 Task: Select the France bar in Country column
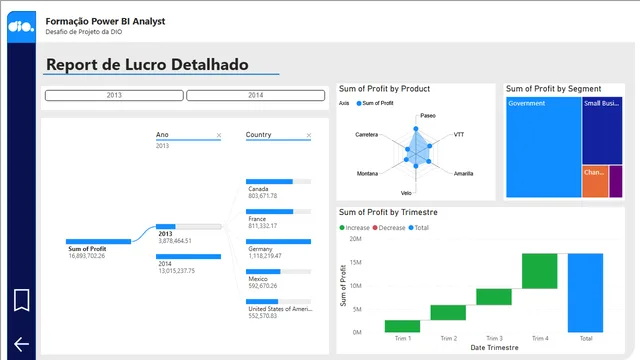tap(278, 211)
